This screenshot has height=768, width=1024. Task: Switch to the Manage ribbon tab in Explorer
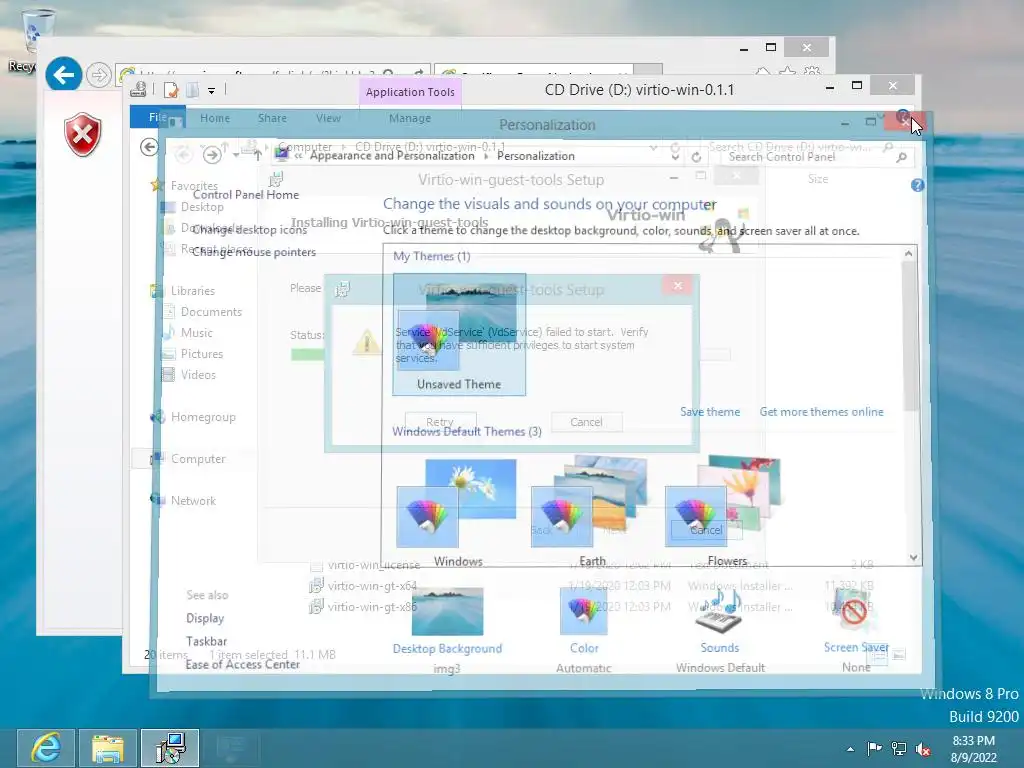point(409,118)
